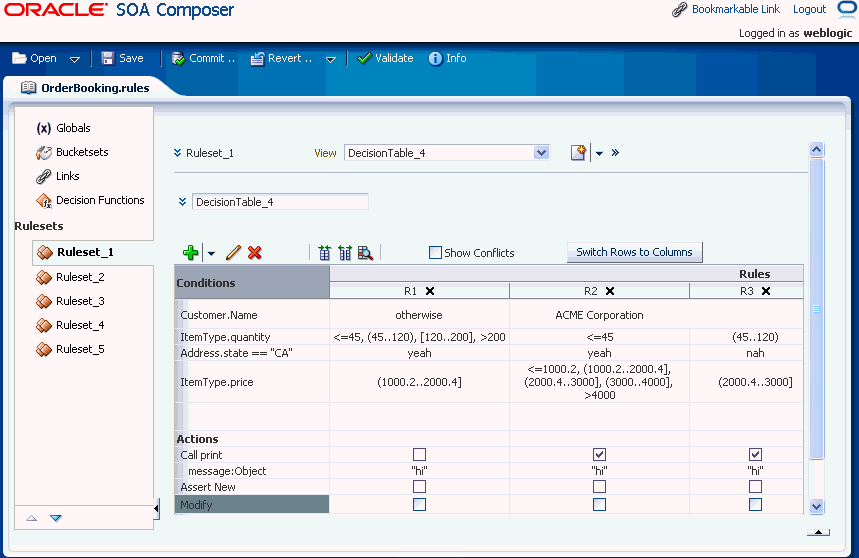This screenshot has width=859, height=558.
Task: Select Ruleset_3 in the list
Action: [70, 301]
